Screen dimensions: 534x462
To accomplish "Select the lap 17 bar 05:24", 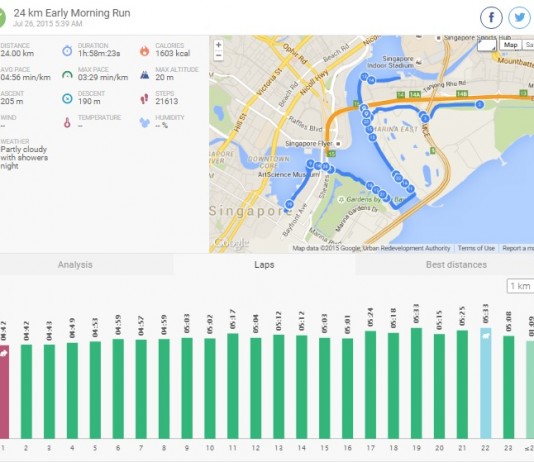I will 371,385.
